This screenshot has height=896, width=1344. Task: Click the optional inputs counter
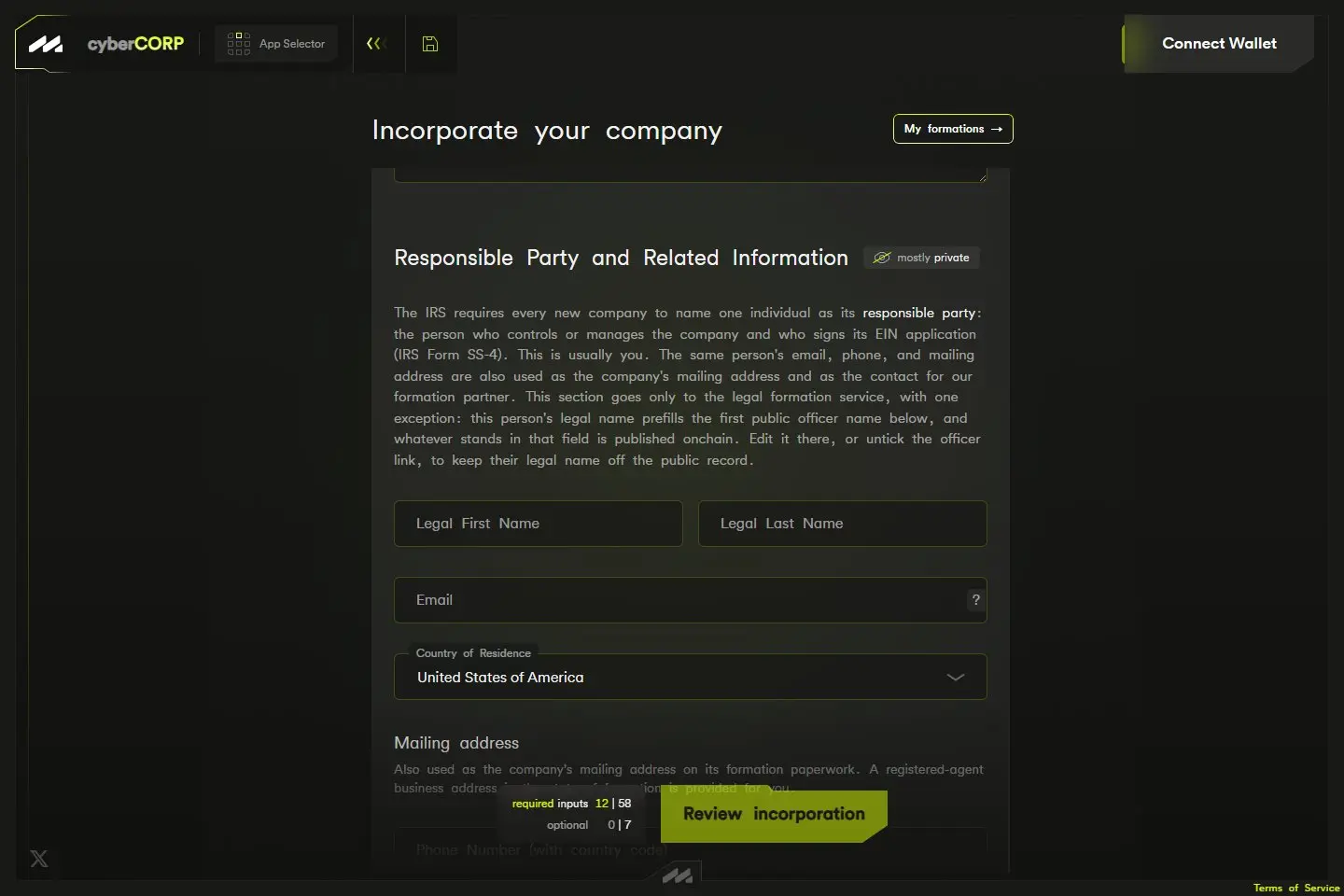tap(589, 825)
